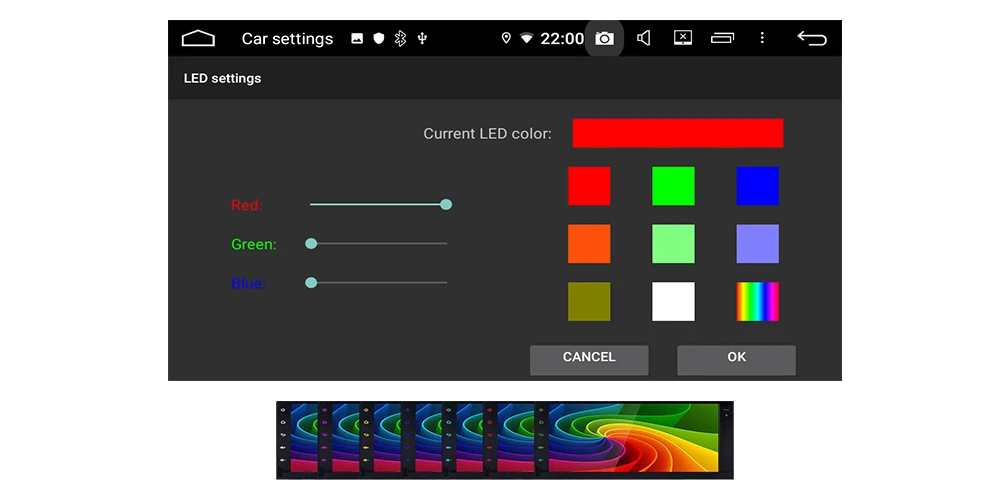Open the three-dot overflow menu

pyautogui.click(x=762, y=38)
